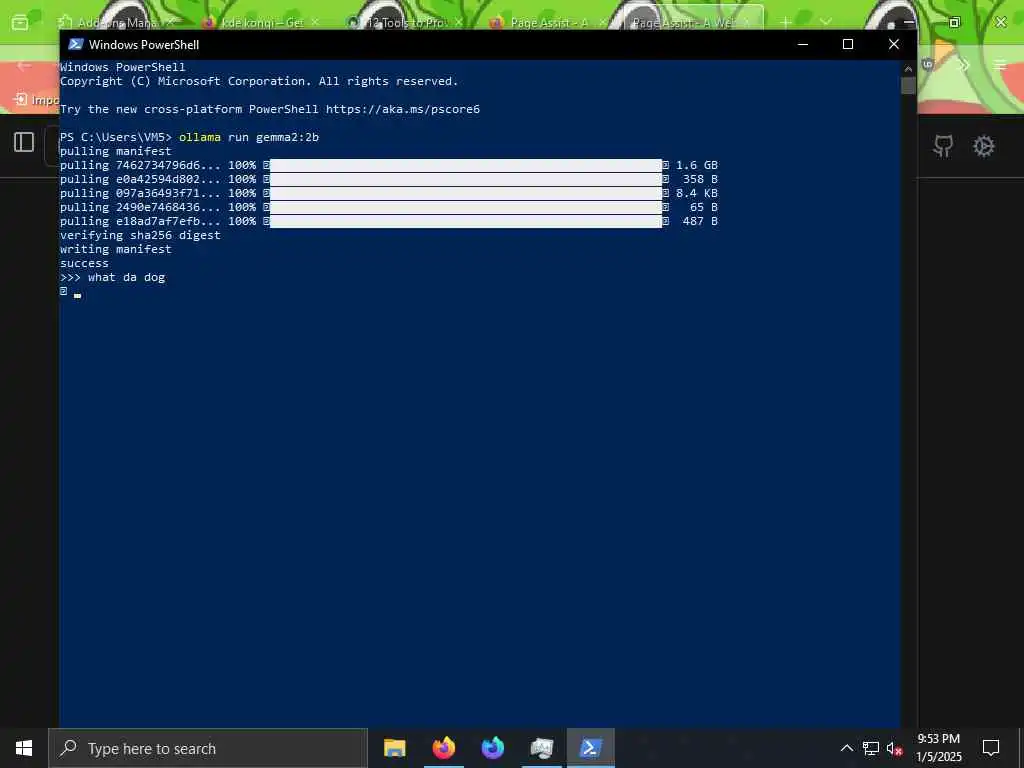Image resolution: width=1024 pixels, height=768 pixels.
Task: Go back using Firefox's back arrow
Action: (24, 65)
